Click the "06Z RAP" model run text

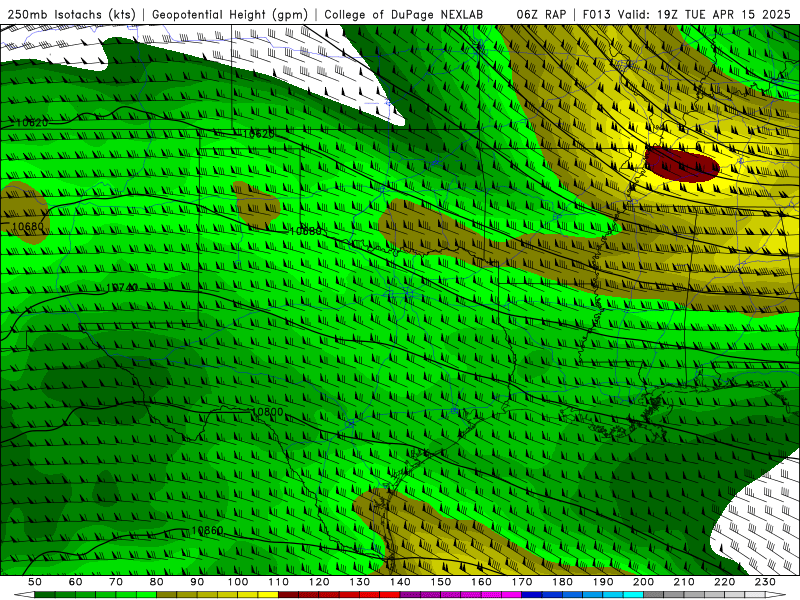pos(541,14)
